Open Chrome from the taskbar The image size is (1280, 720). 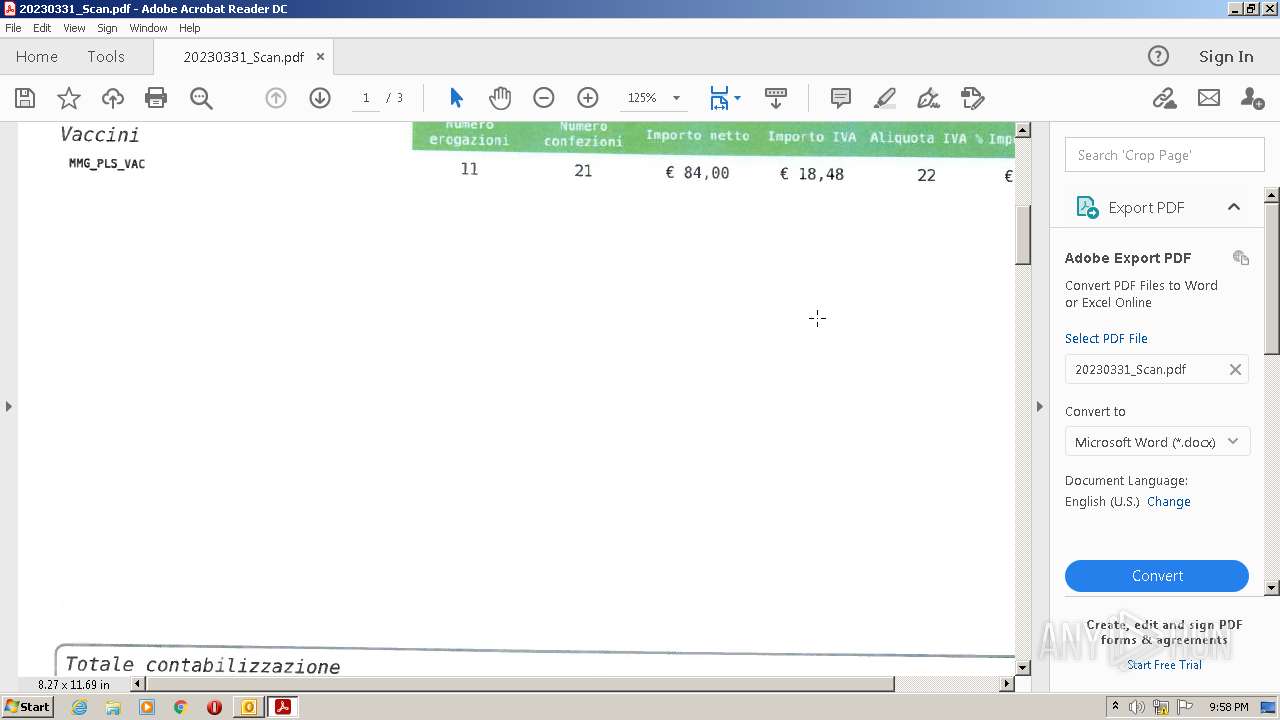pyautogui.click(x=180, y=707)
